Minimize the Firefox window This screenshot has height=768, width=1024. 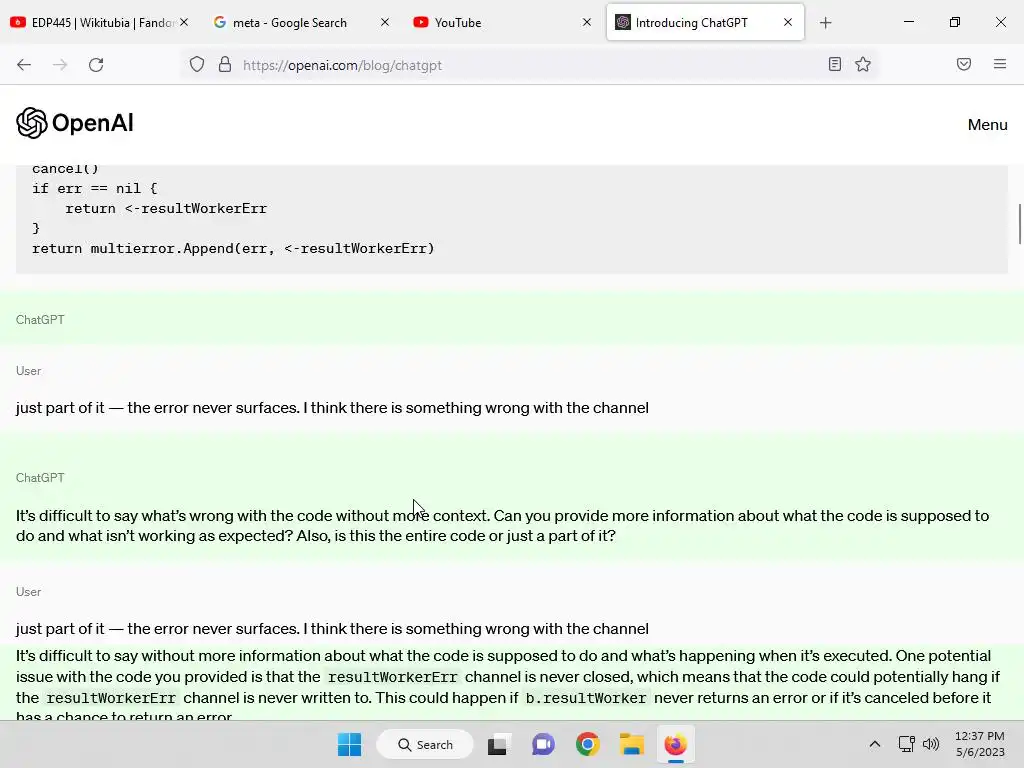tap(908, 22)
